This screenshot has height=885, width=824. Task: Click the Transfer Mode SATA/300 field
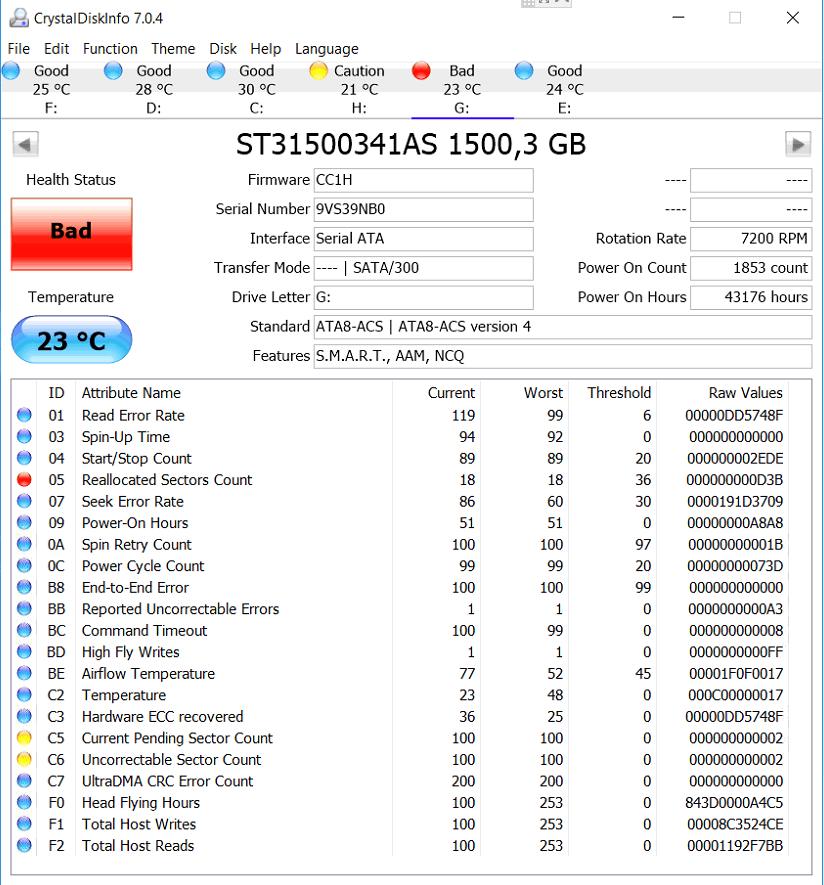[x=423, y=268]
